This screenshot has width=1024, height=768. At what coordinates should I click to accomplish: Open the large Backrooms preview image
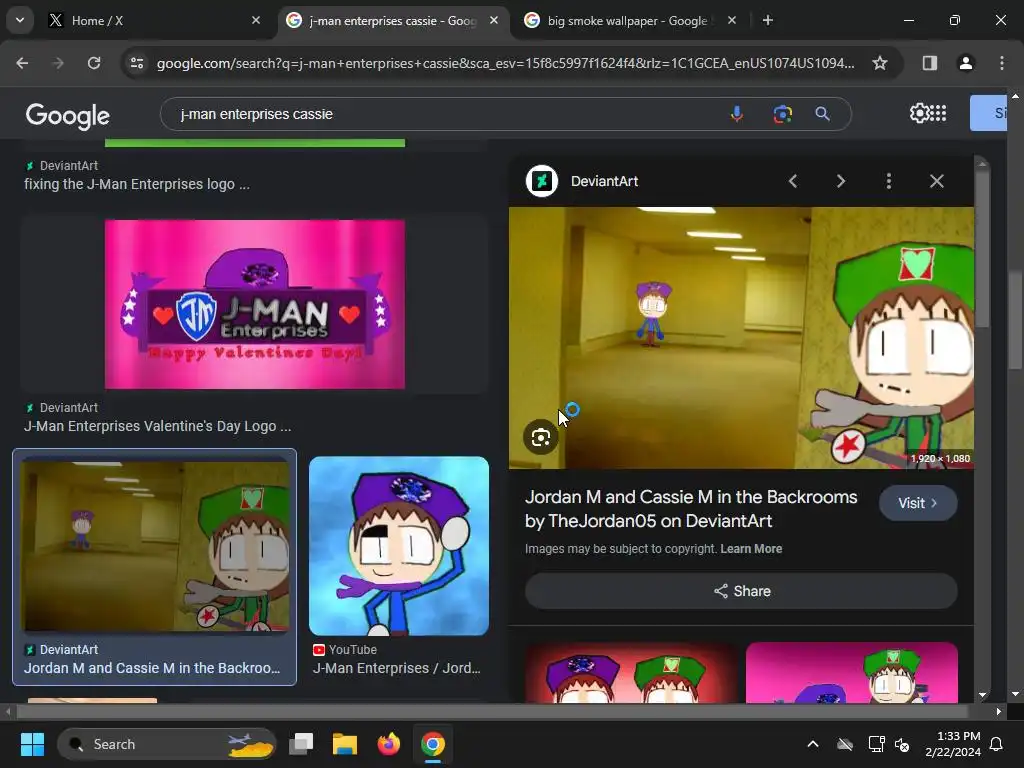tap(741, 338)
